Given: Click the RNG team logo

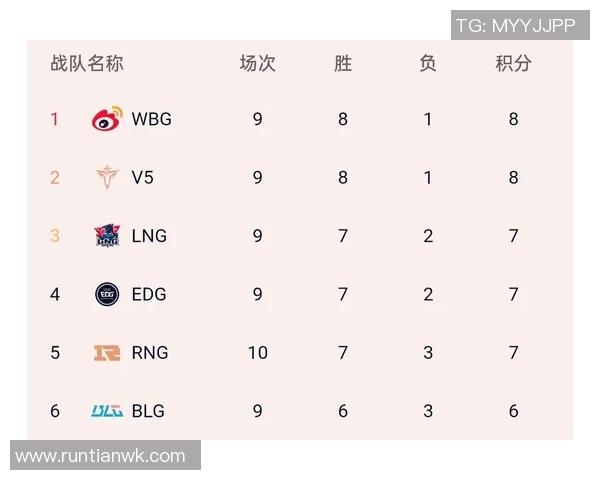Looking at the screenshot, I should point(107,353).
